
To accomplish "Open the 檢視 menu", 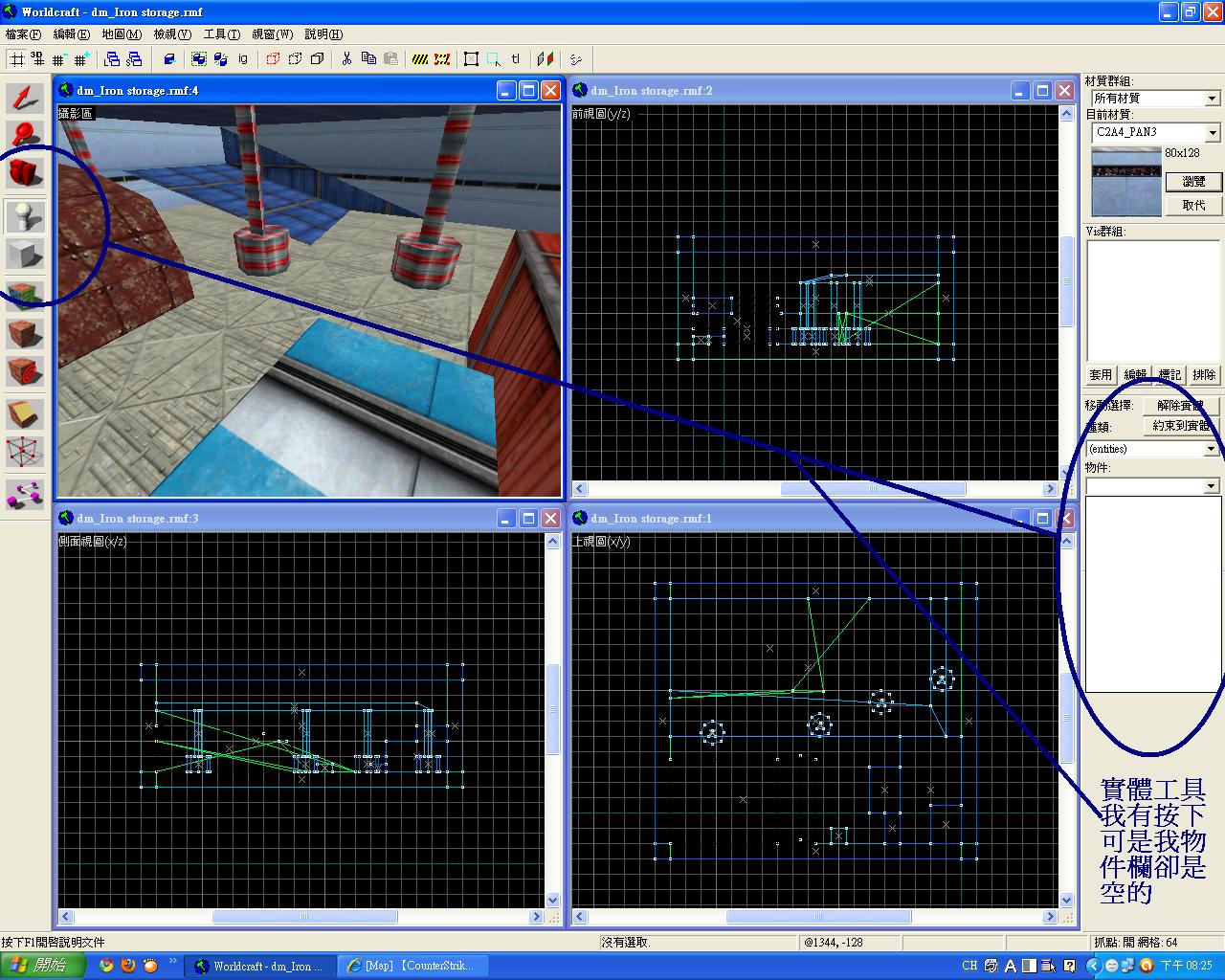I will coord(172,34).
